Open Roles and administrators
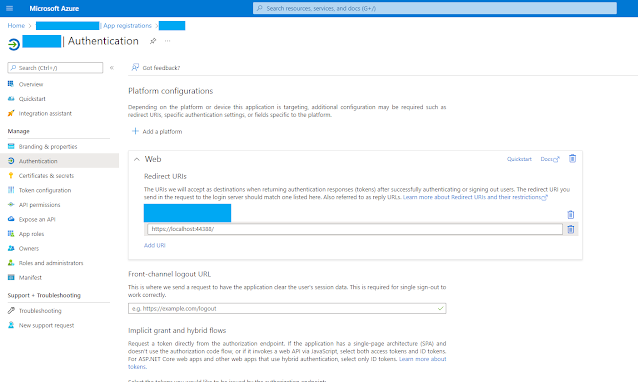638x382 pixels. [51, 263]
